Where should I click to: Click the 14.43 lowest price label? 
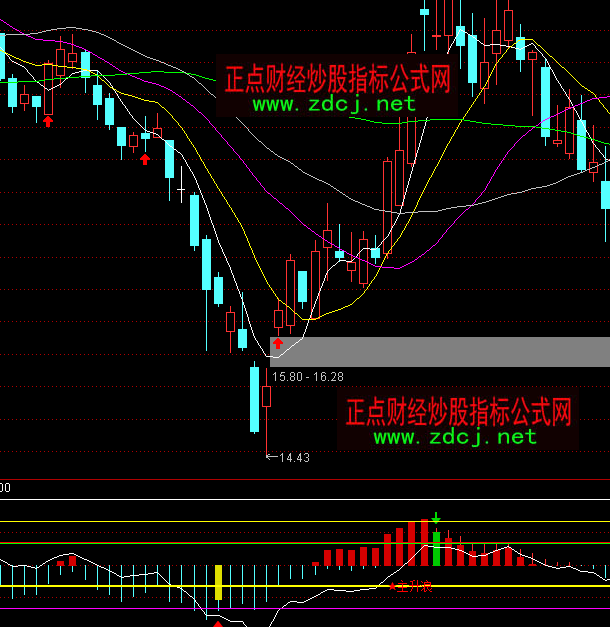tap(293, 457)
